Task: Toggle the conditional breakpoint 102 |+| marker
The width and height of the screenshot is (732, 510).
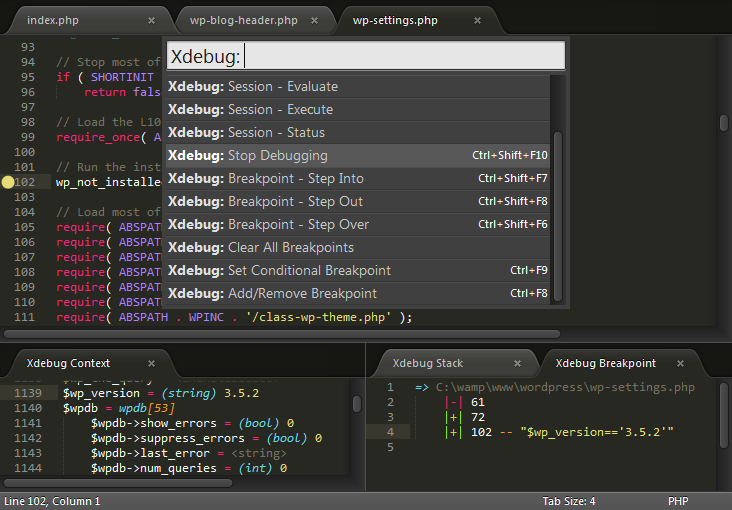Action: pyautogui.click(x=453, y=432)
